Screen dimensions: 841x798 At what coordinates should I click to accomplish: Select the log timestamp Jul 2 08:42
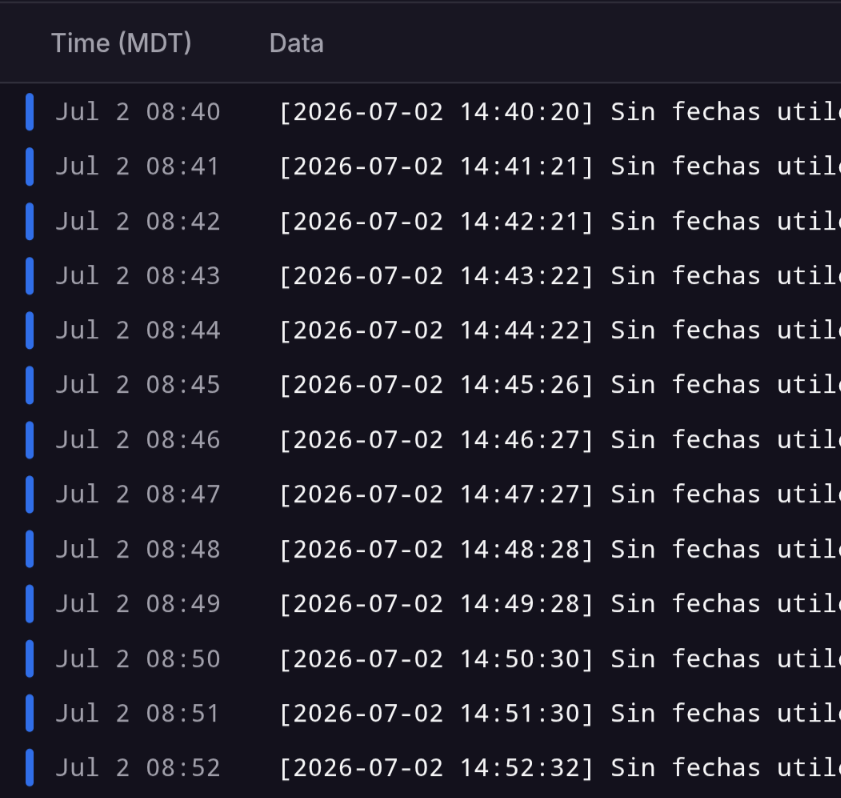click(x=138, y=221)
